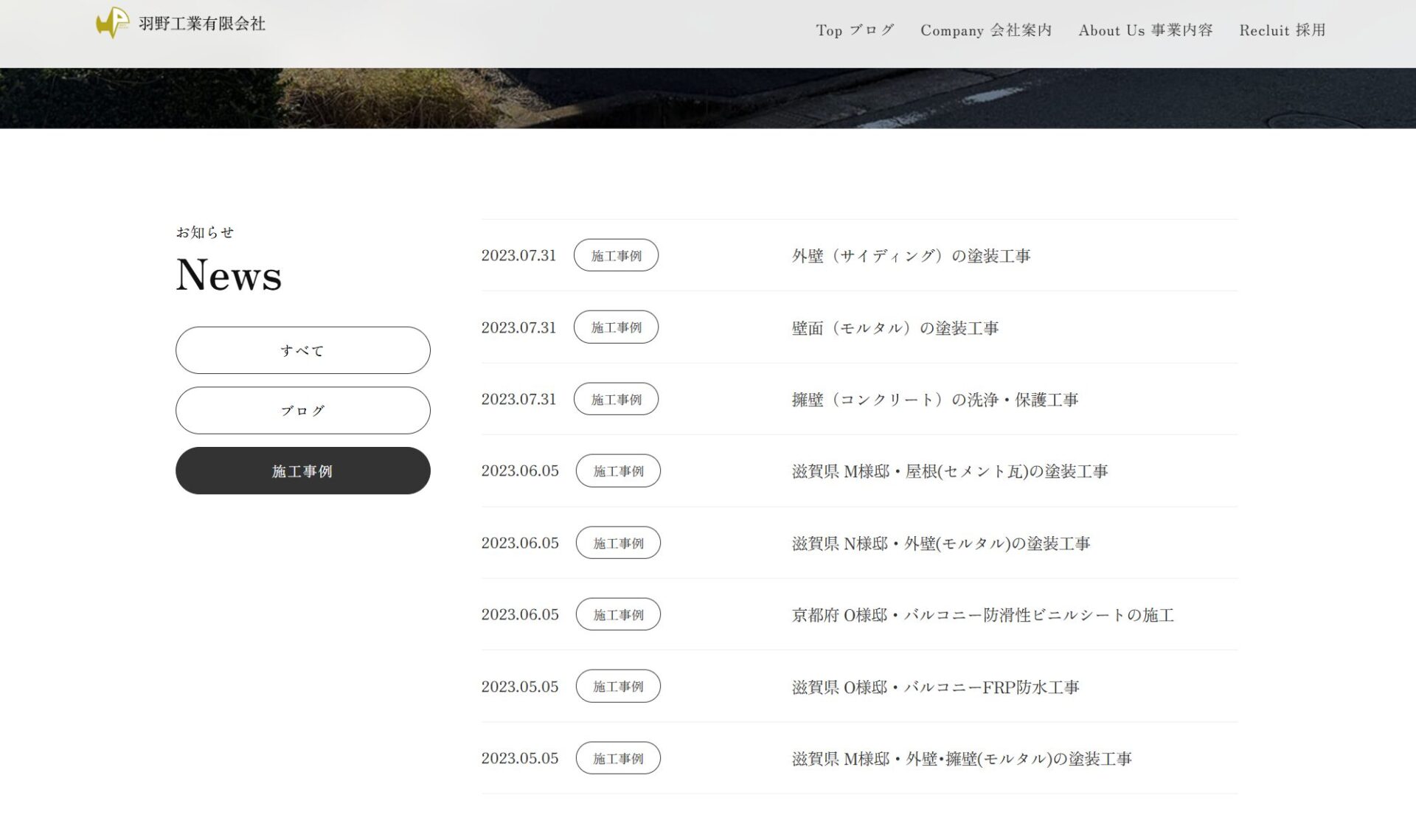1416x840 pixels.
Task: Open the Recluit 採用 navigation link
Action: [1282, 30]
